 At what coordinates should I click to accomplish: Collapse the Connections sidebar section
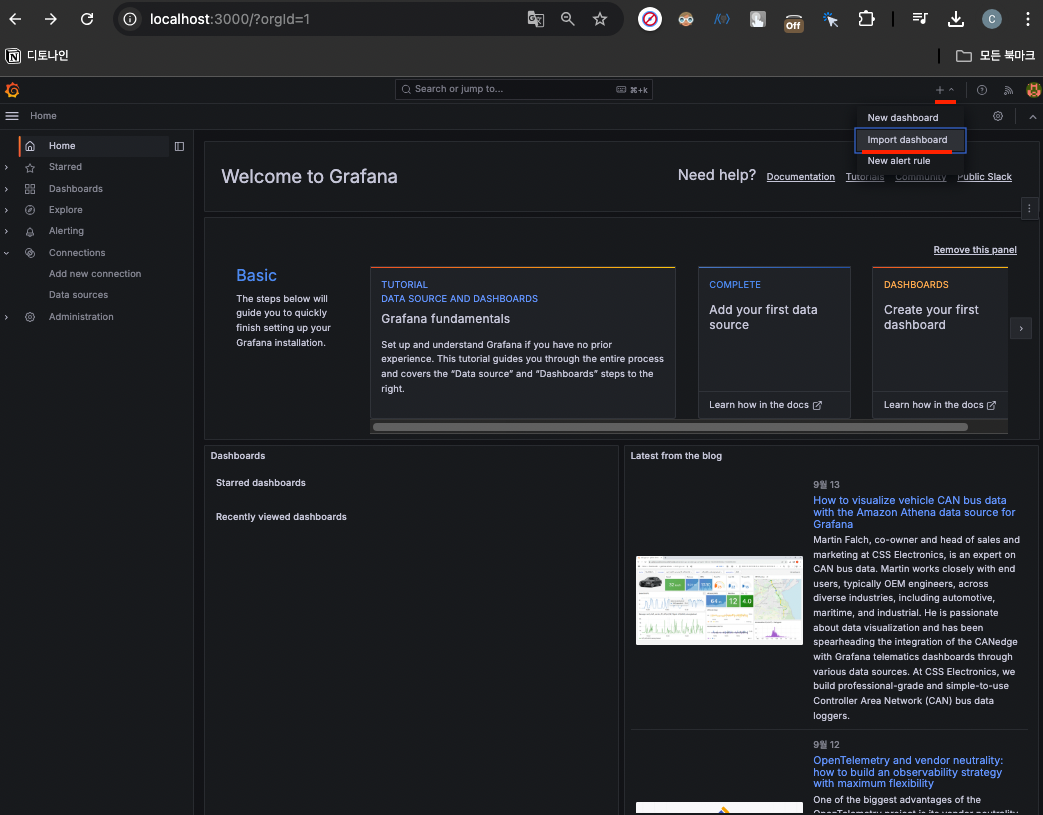click(x=7, y=253)
